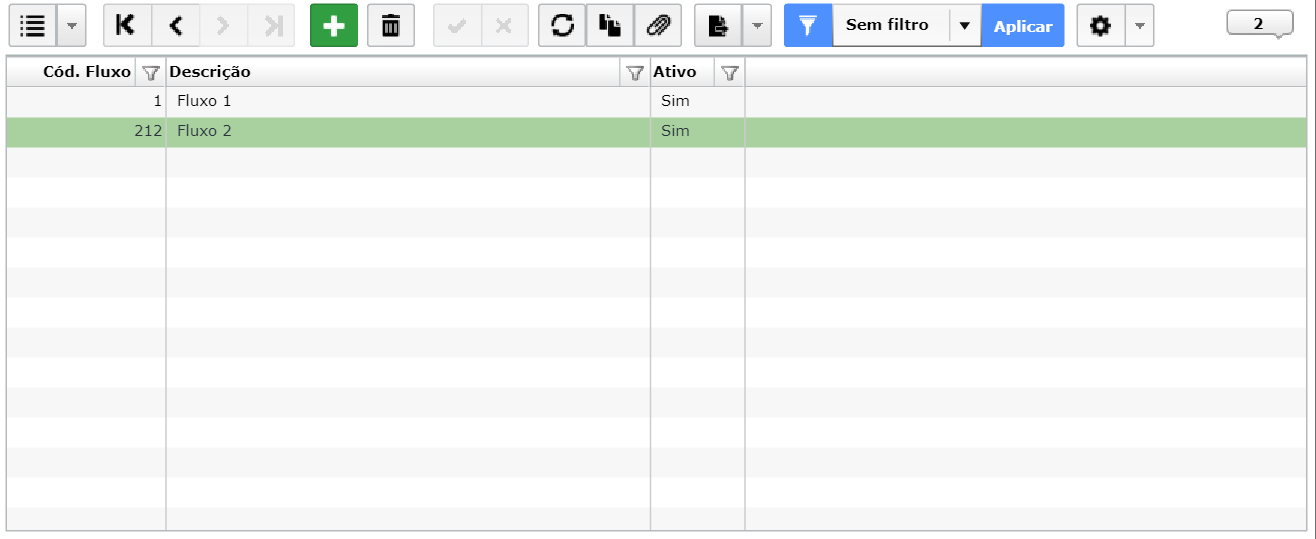Go to the last record
The image size is (1316, 539).
click(x=271, y=26)
